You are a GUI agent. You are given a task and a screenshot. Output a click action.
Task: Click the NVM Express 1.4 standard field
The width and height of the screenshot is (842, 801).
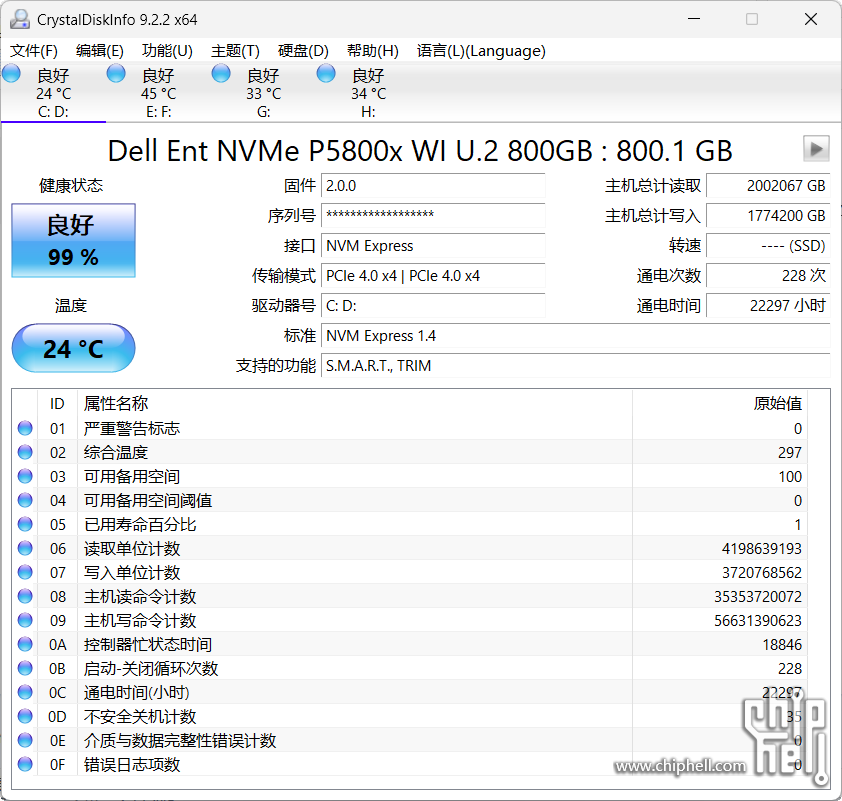tap(576, 336)
